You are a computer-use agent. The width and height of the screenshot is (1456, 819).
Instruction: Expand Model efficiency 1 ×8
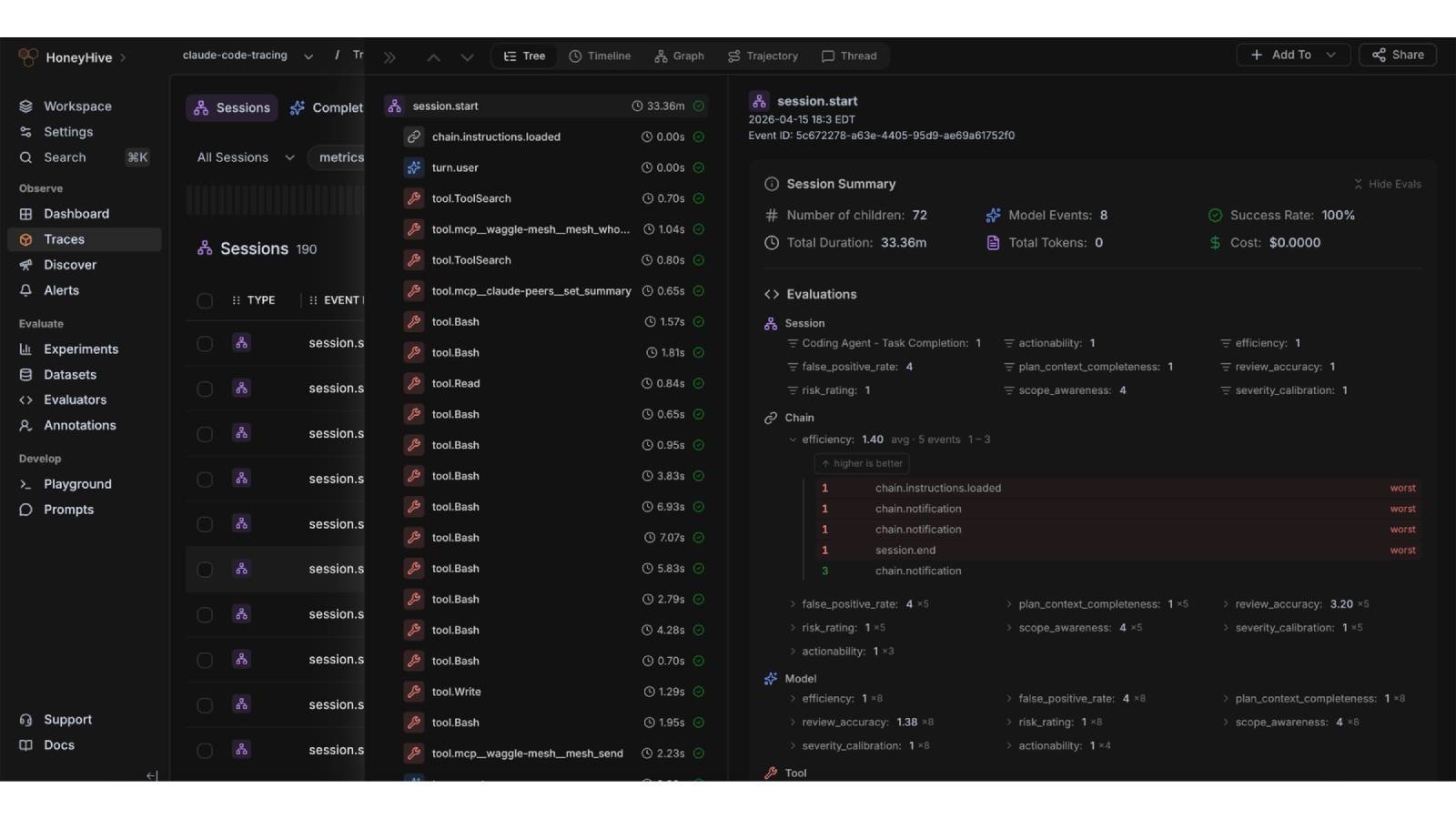click(x=793, y=699)
